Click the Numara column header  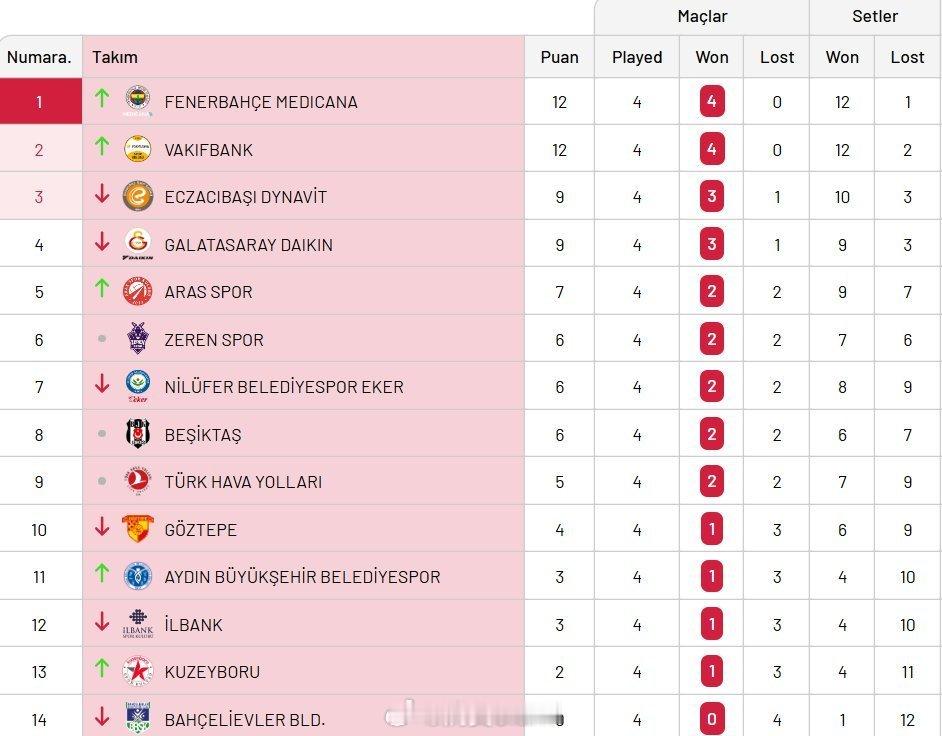click(39, 57)
